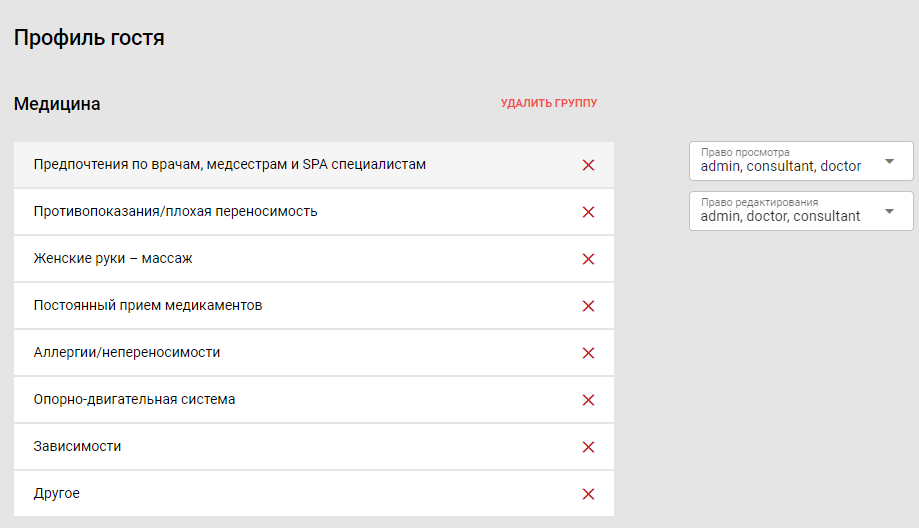This screenshot has width=919, height=528.
Task: Remove 'Противопоказания/плохая переносимость' using its X icon
Action: (x=588, y=212)
